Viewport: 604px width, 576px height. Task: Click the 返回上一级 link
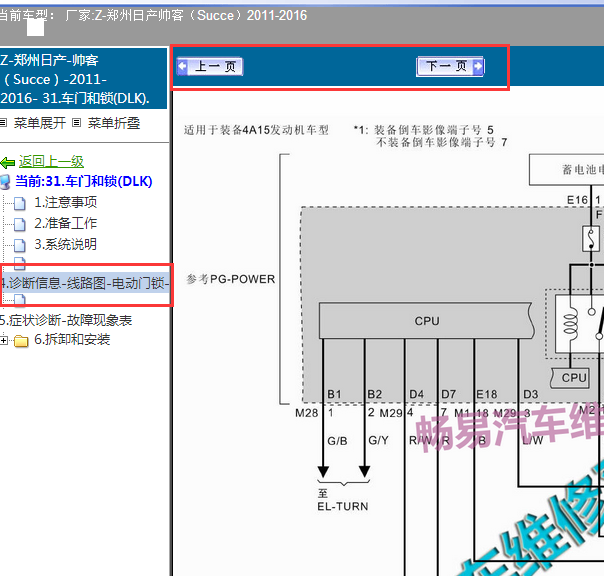click(x=51, y=161)
